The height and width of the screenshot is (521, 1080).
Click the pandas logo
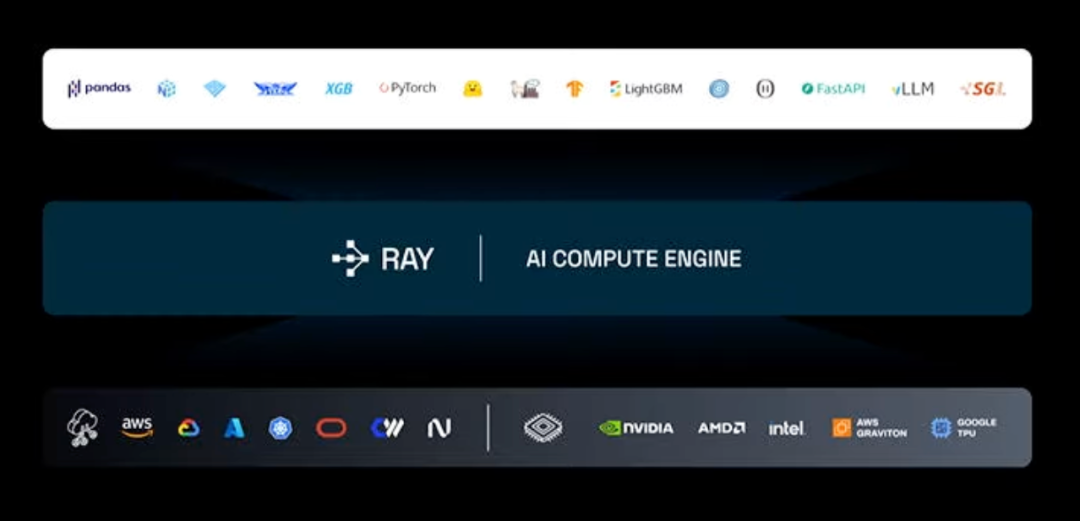click(99, 88)
